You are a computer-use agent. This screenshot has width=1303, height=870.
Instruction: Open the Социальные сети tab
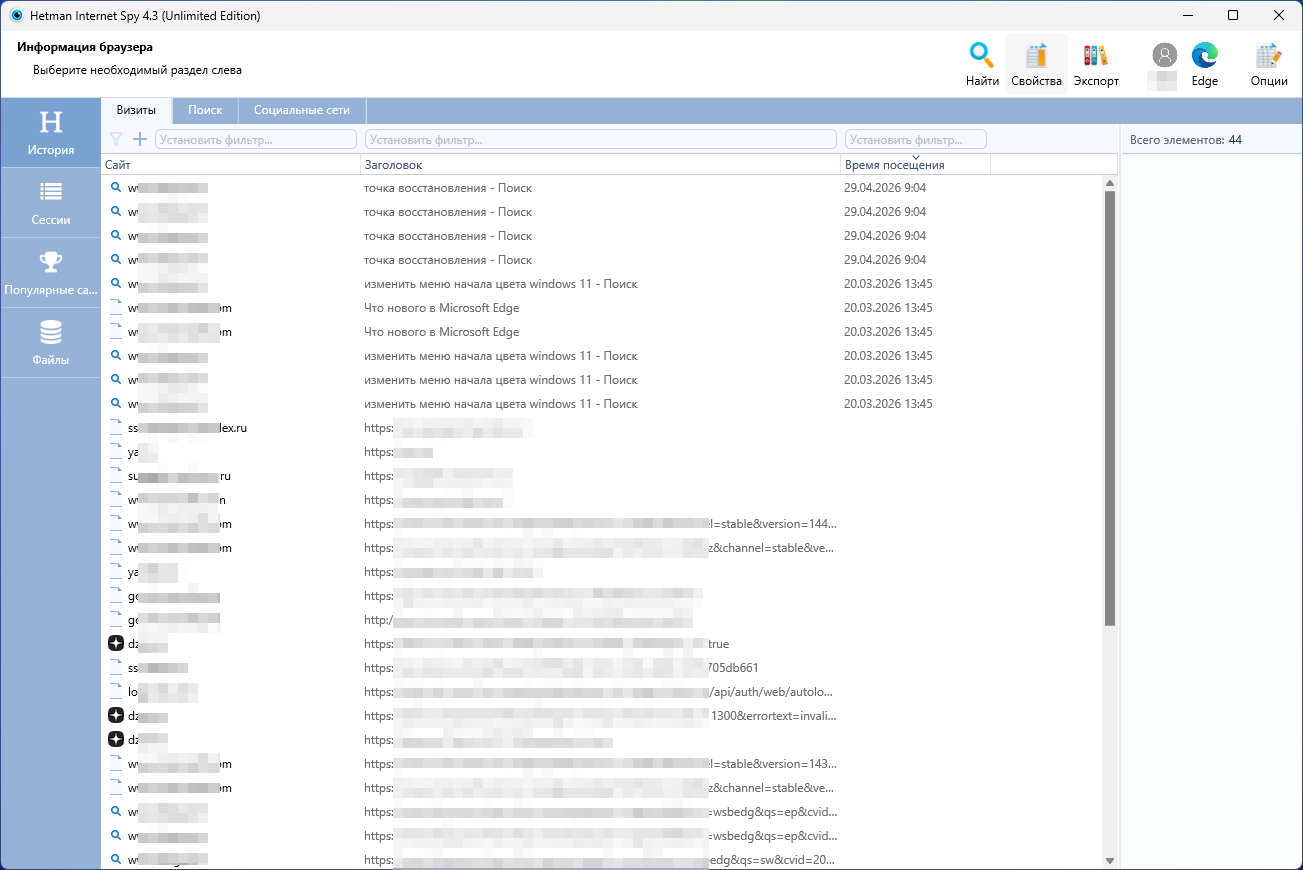(x=302, y=110)
